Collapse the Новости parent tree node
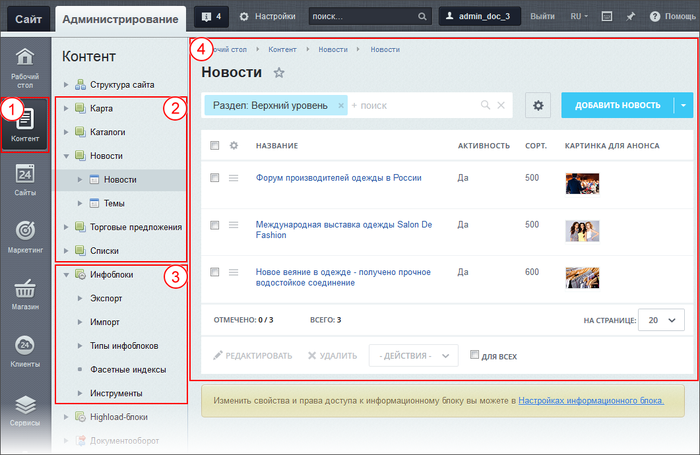700x455 pixels. click(66, 156)
